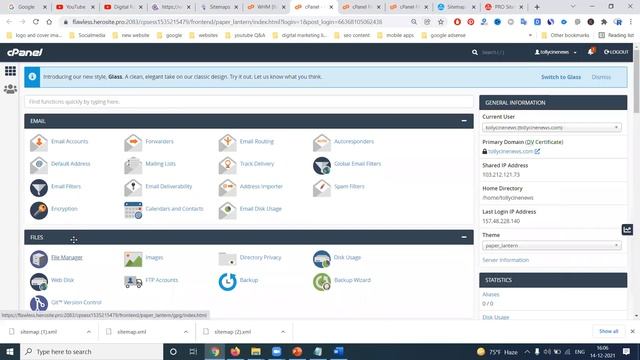640x360 pixels.
Task: Open the Server Information link
Action: [505, 260]
